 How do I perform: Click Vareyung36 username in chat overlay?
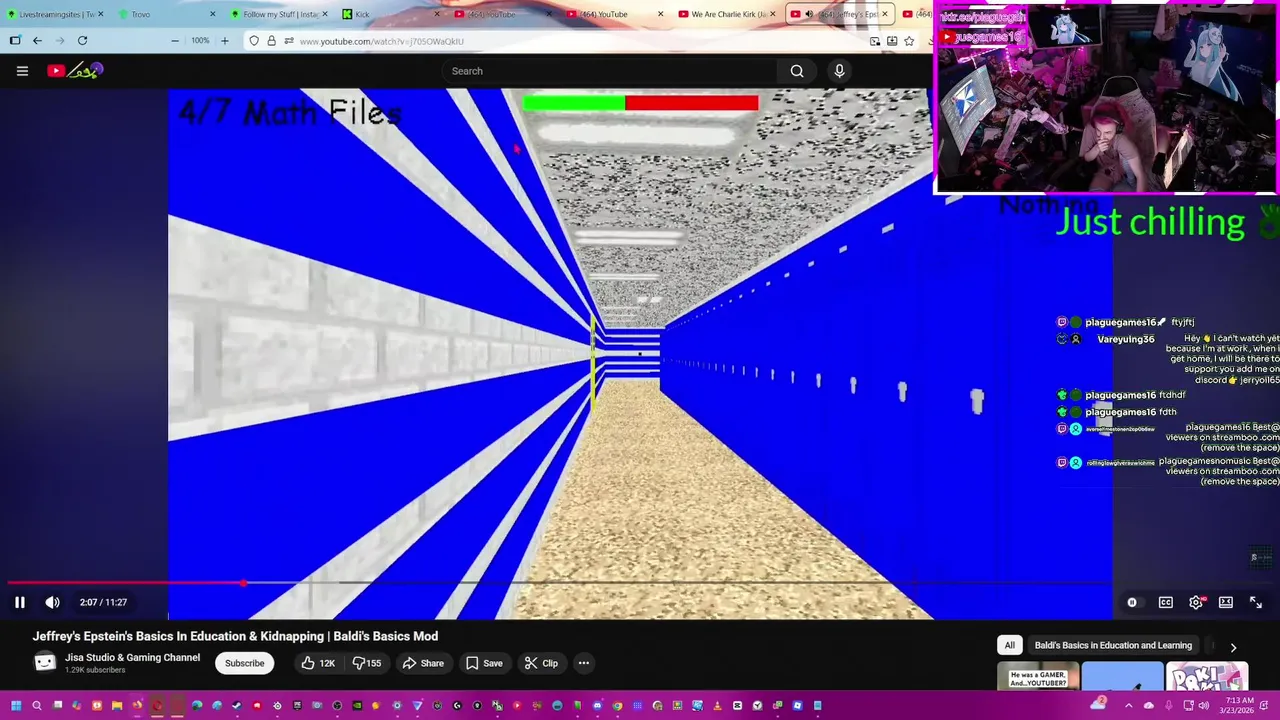pos(1125,339)
